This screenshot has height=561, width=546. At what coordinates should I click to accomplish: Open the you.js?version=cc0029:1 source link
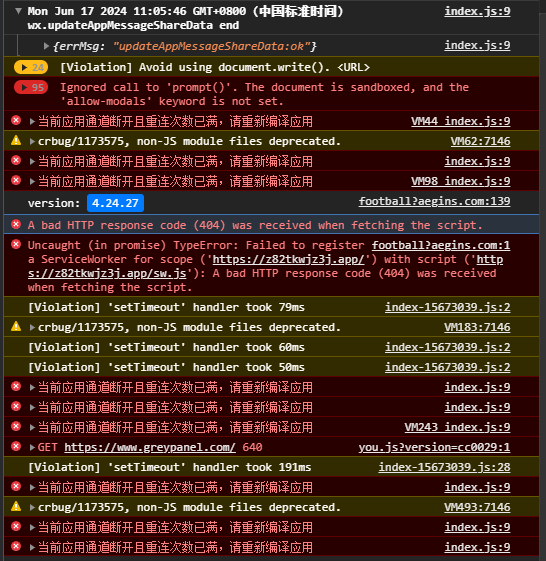tap(435, 447)
